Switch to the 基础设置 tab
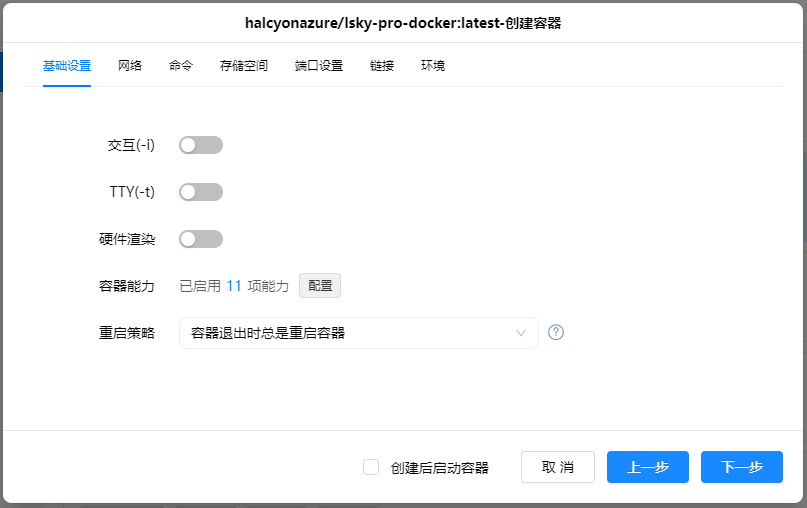 tap(67, 66)
